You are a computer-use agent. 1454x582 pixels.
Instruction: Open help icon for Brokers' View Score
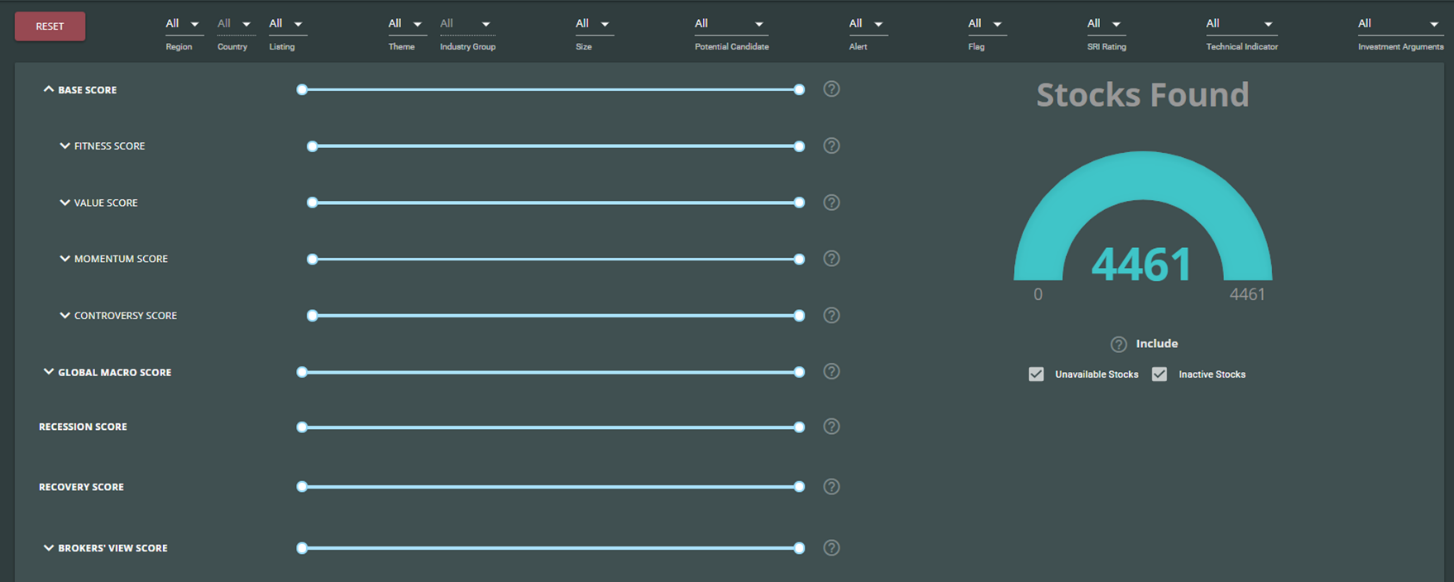point(831,548)
